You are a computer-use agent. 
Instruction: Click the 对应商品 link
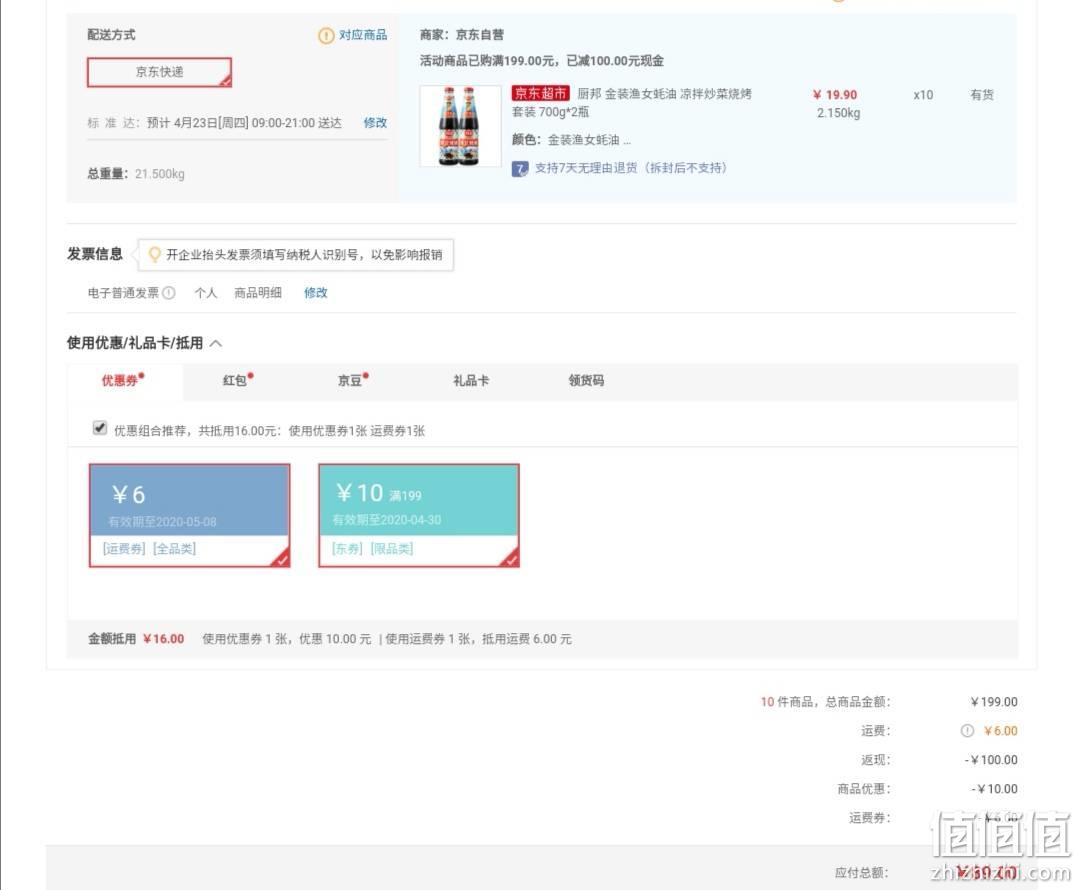tap(363, 35)
